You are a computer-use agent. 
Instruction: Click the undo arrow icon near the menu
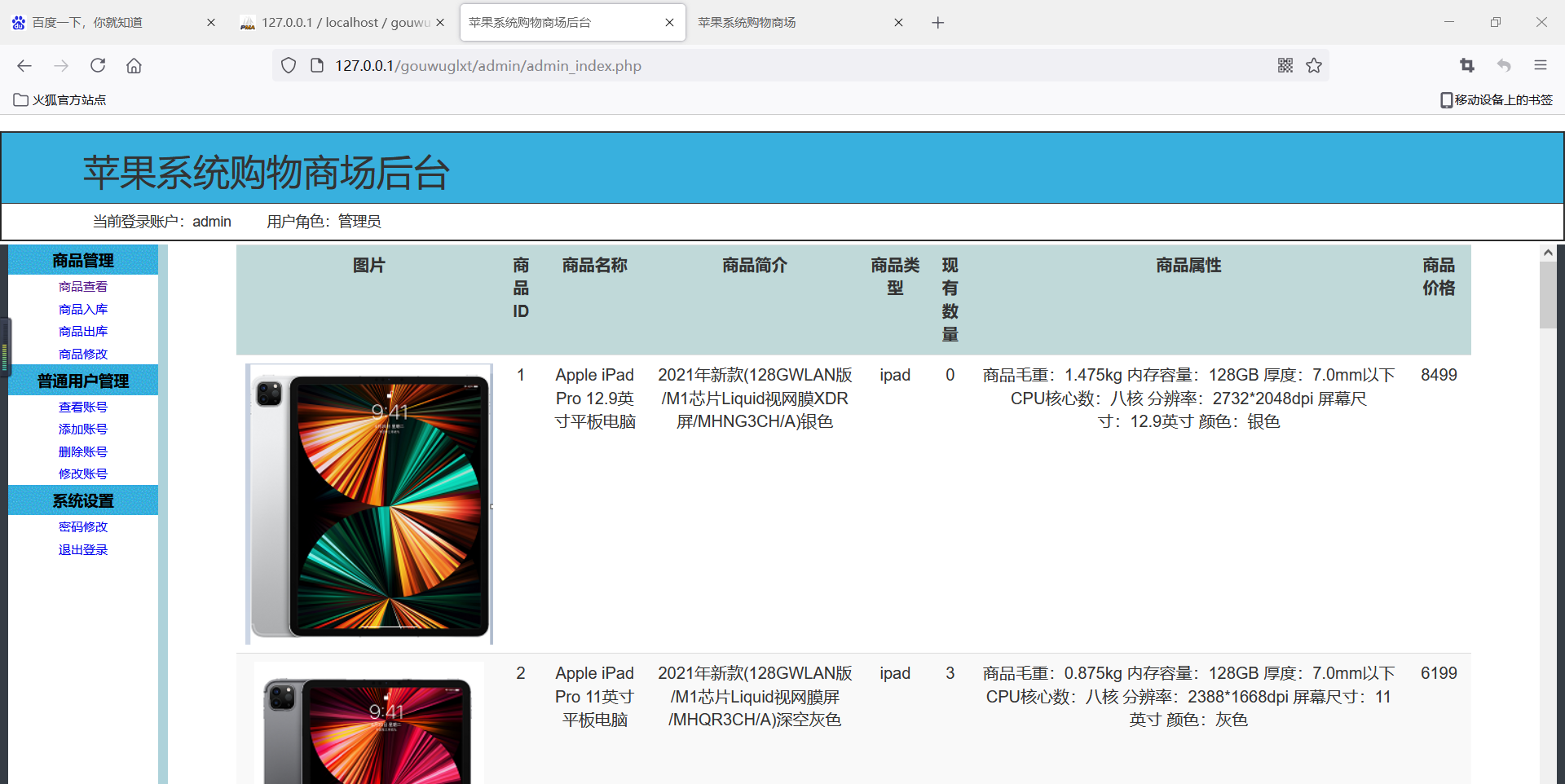(x=1504, y=65)
